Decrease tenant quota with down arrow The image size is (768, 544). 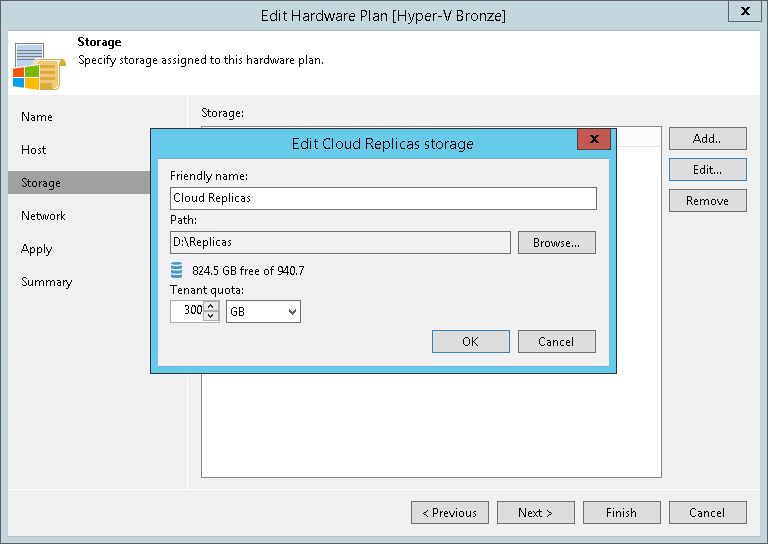[211, 317]
